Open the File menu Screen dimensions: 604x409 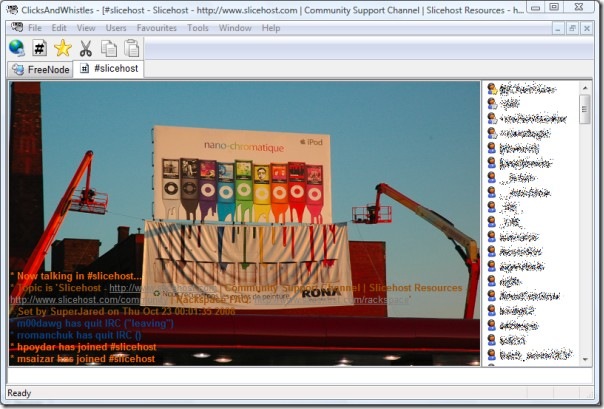point(35,28)
